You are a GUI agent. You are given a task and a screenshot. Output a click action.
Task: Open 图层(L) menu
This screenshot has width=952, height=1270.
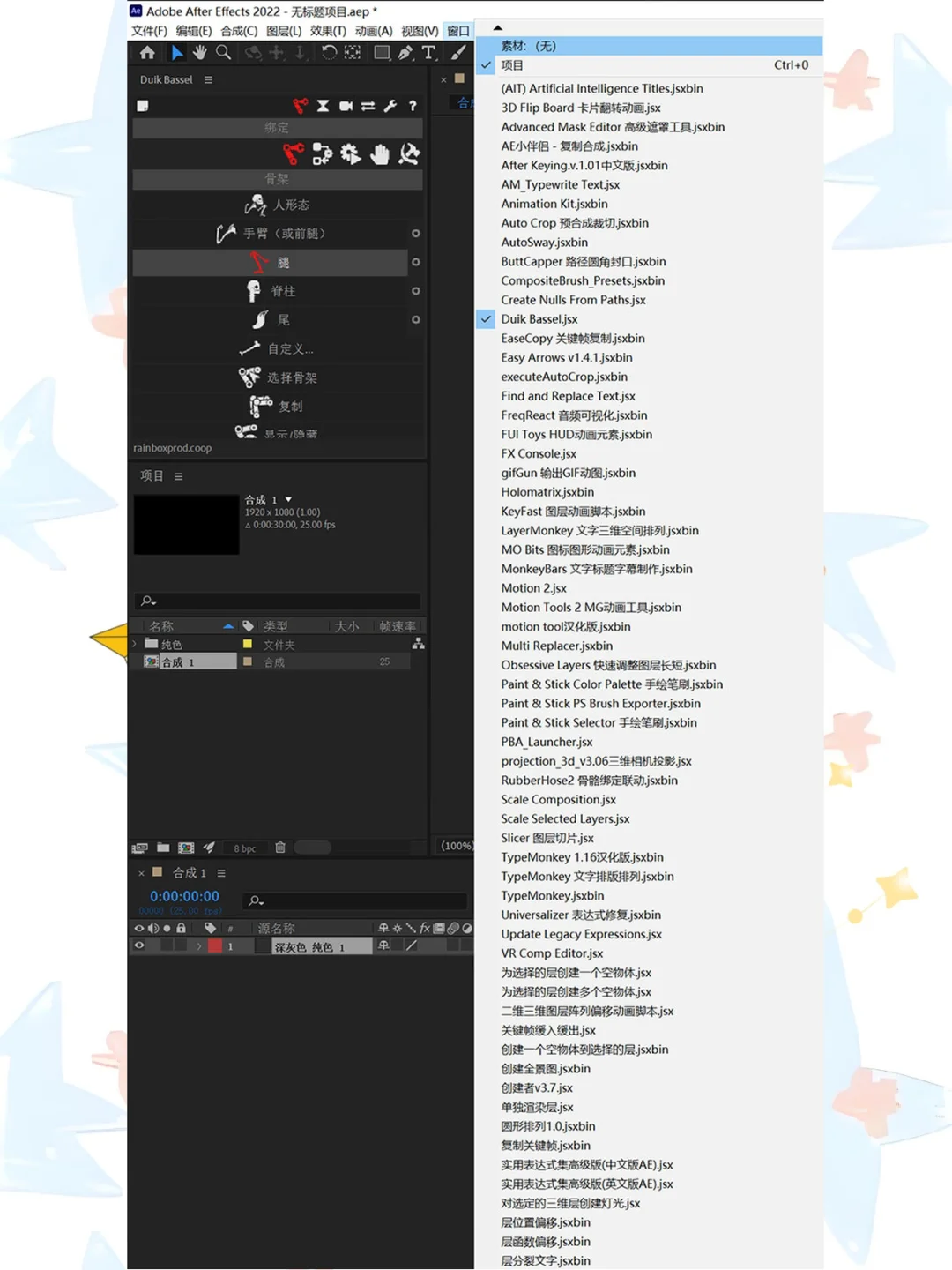pos(284,31)
